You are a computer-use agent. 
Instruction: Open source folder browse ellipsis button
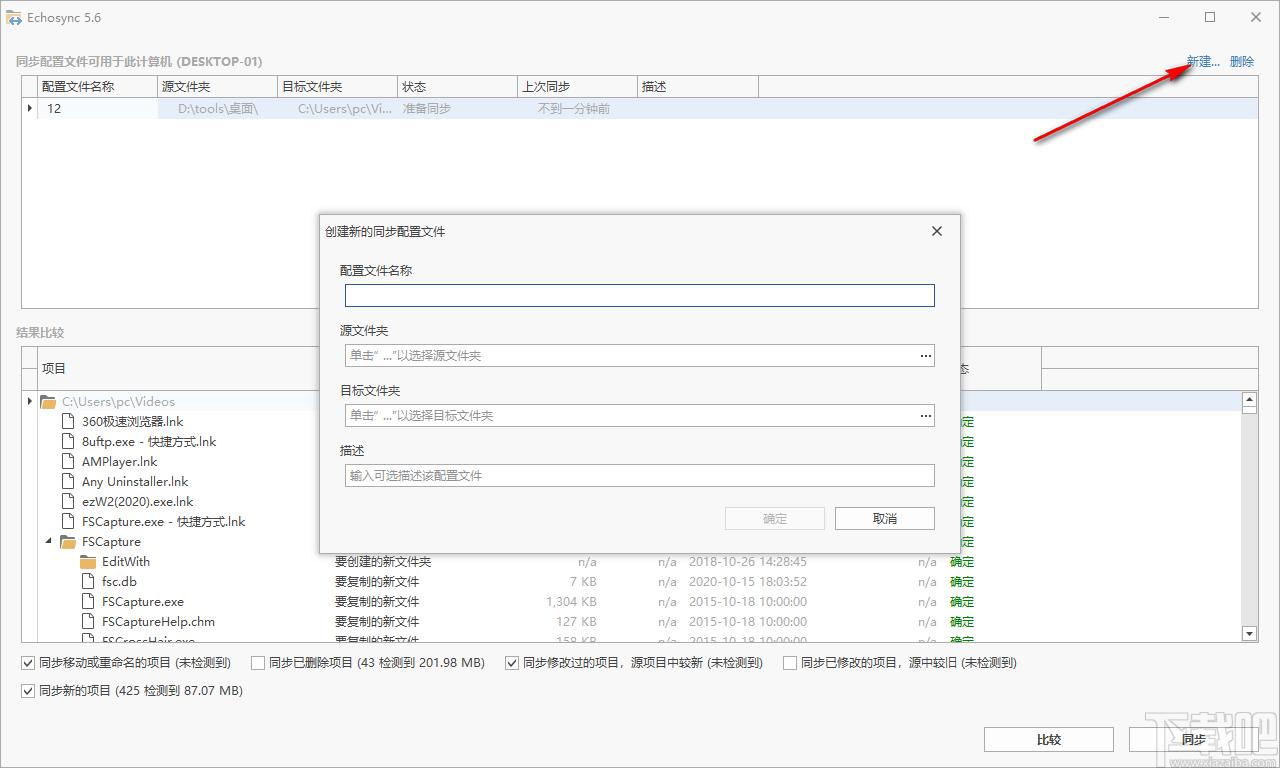(926, 355)
